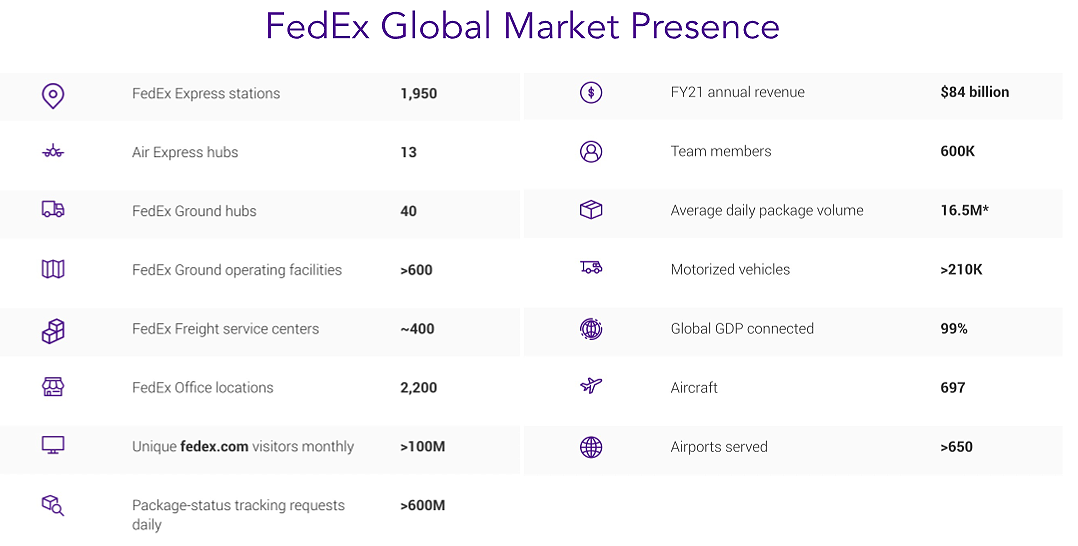Click the airplane icon beside Air Express hubs
1078x546 pixels.
(53, 151)
